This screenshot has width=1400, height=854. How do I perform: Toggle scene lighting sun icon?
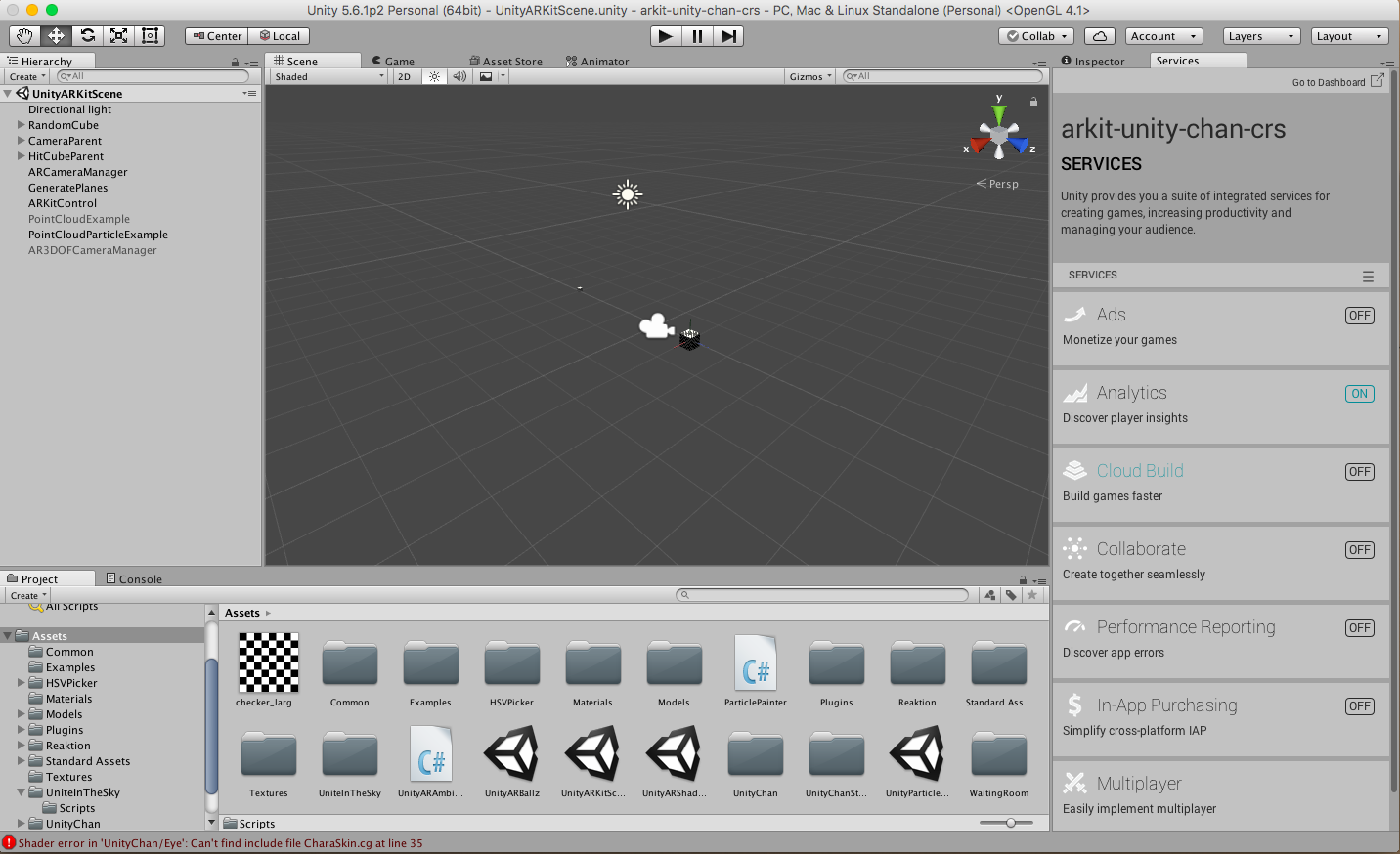434,76
